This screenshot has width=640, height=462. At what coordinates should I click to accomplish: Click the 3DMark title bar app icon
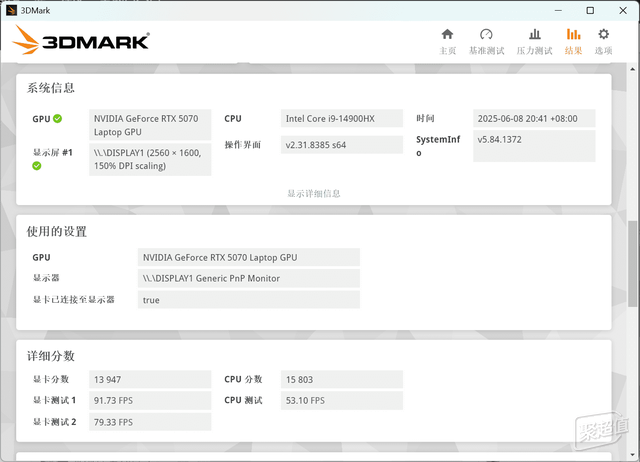tap(11, 11)
